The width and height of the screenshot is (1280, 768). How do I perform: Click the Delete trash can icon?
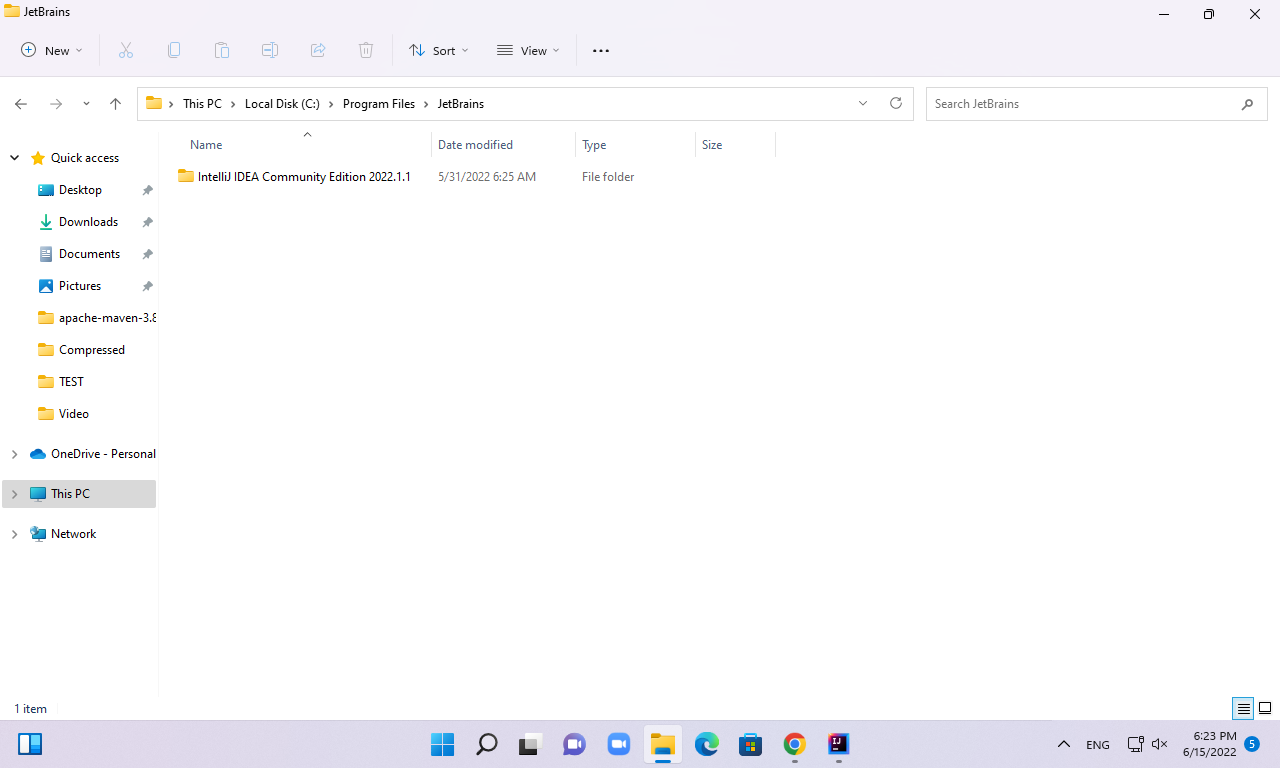pyautogui.click(x=366, y=50)
